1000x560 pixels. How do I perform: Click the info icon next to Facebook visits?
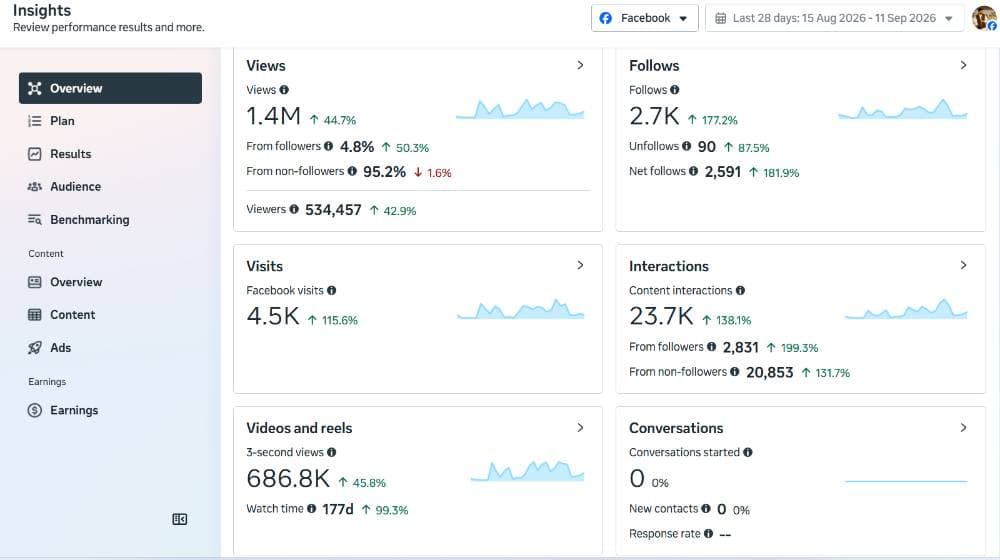click(x=332, y=290)
